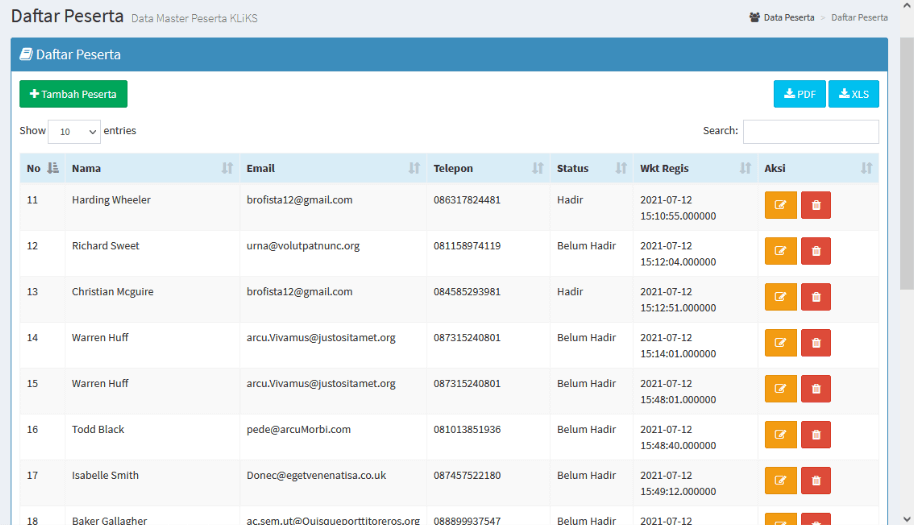Image resolution: width=914 pixels, height=525 pixels.
Task: Click edit icon for Harding Wheeler
Action: tap(780, 205)
